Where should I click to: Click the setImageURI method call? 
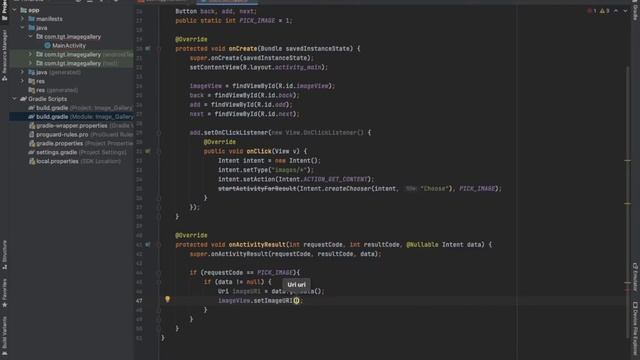point(273,301)
